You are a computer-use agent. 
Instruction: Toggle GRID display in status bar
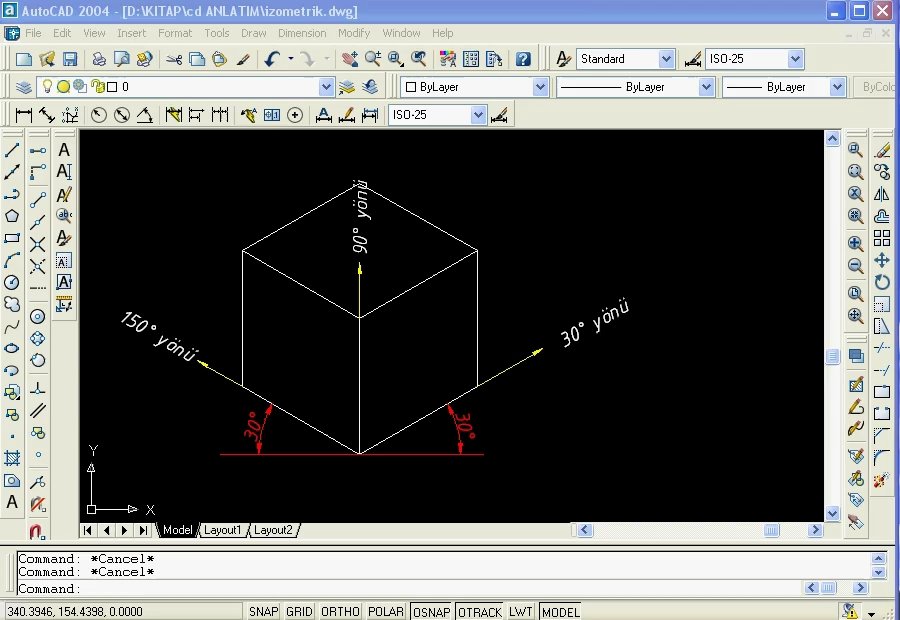pos(299,612)
